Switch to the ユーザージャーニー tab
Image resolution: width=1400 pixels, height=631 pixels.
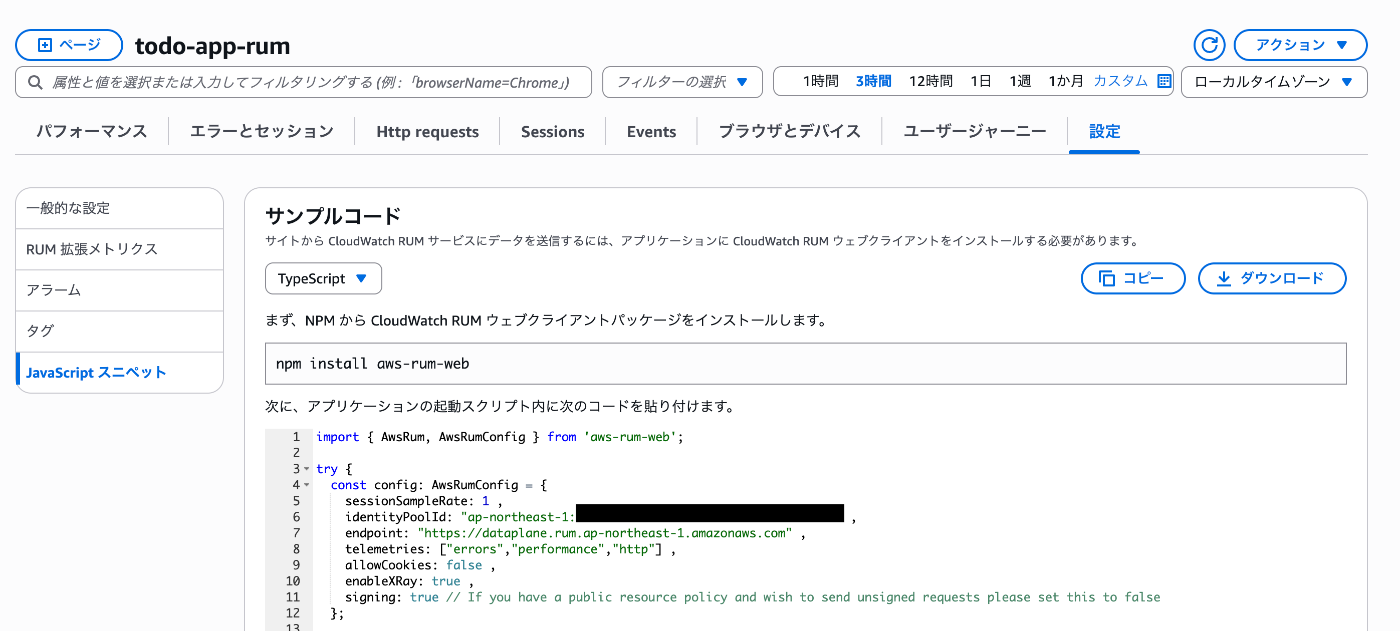click(975, 131)
